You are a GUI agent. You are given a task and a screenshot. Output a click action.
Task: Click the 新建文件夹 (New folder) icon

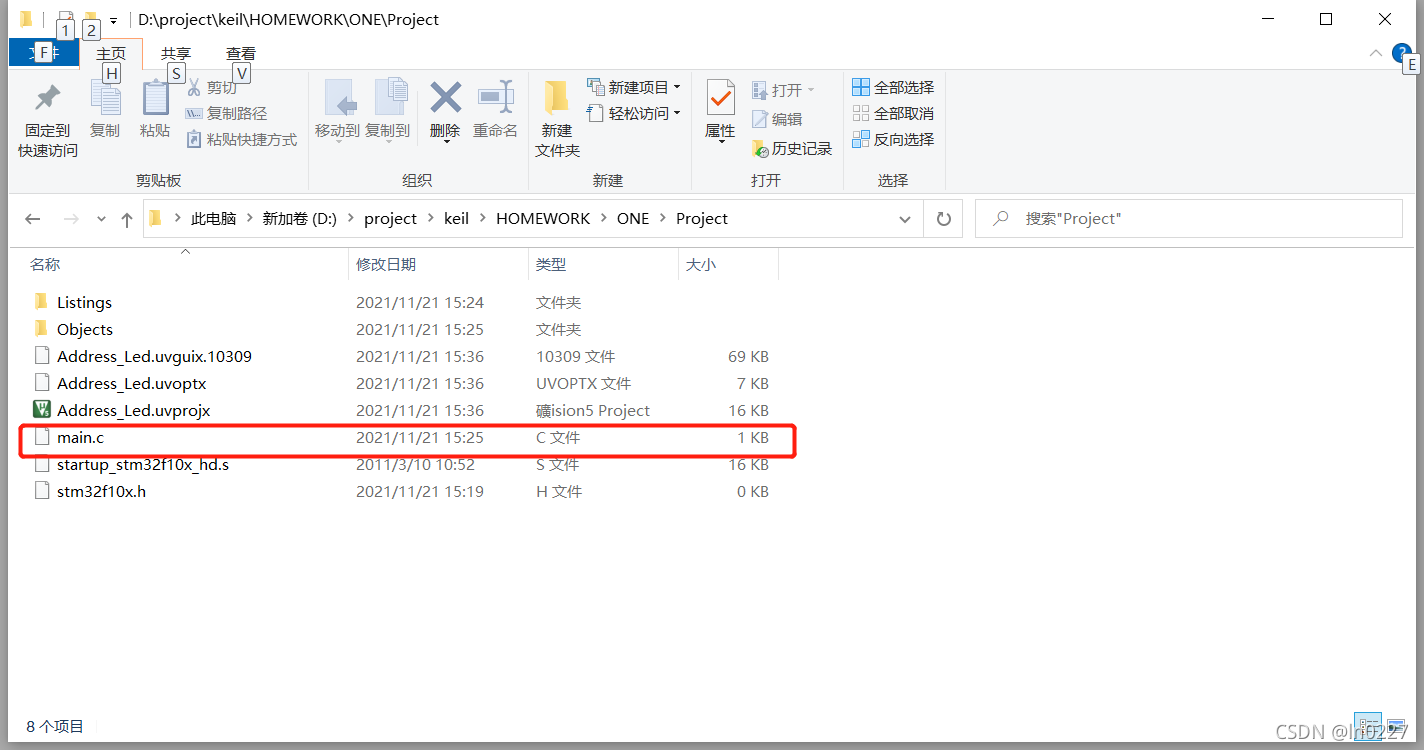[556, 98]
